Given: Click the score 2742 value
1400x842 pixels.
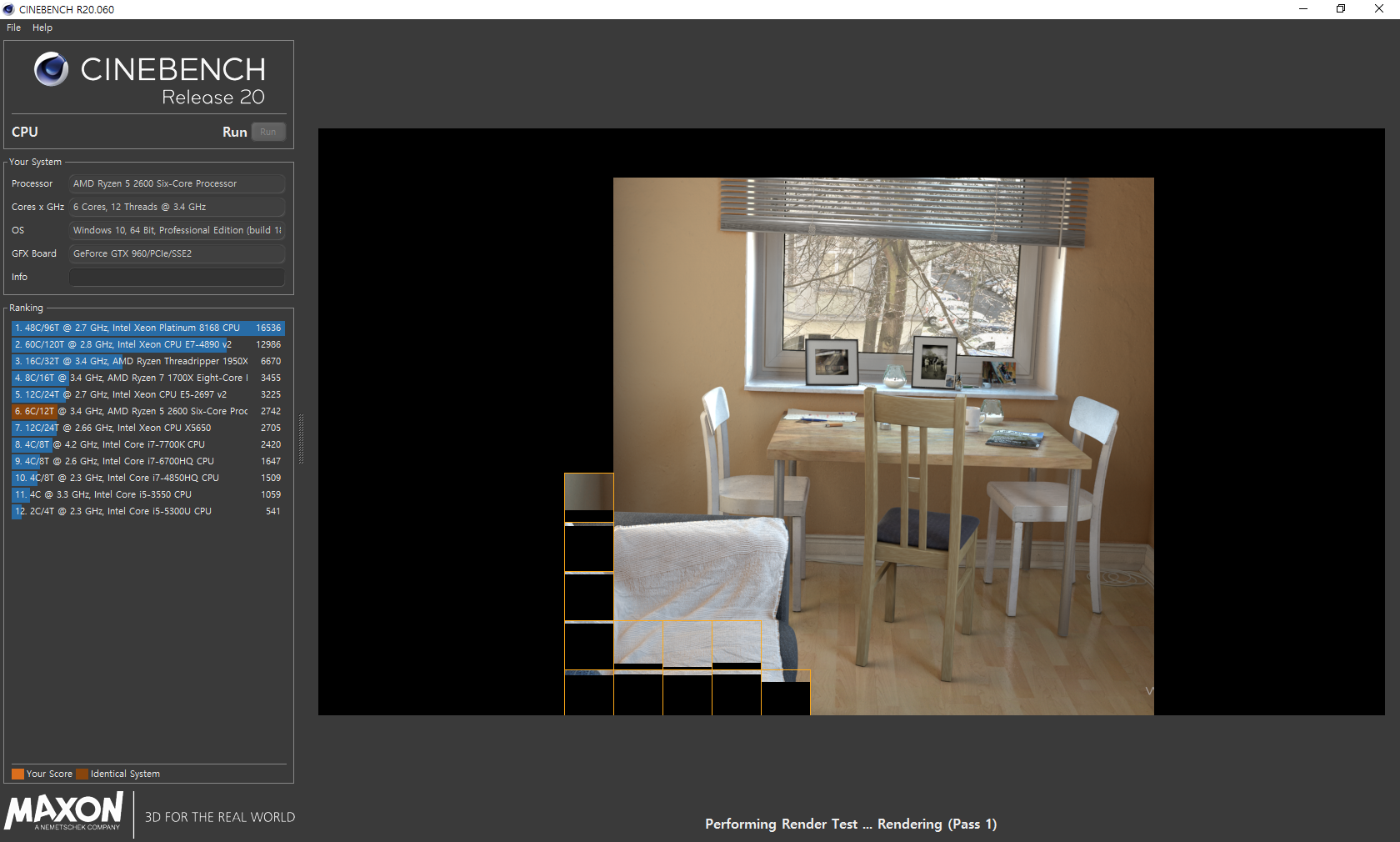Looking at the screenshot, I should (x=271, y=411).
